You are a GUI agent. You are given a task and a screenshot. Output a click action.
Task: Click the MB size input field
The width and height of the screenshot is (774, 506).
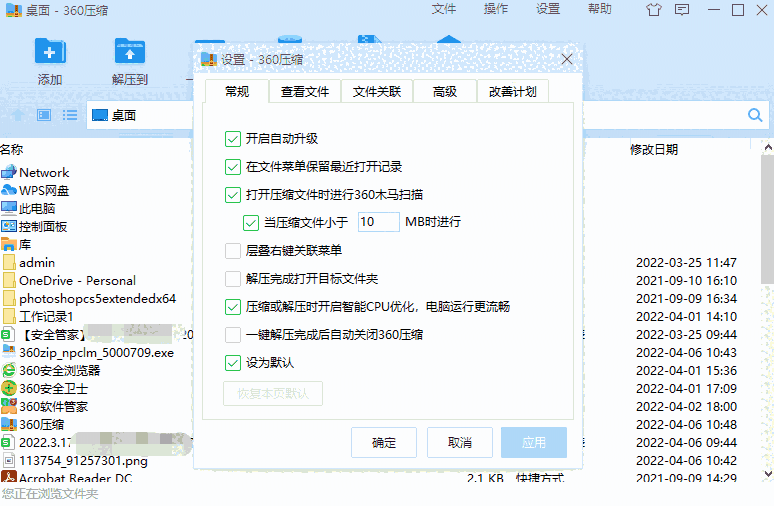pos(378,222)
